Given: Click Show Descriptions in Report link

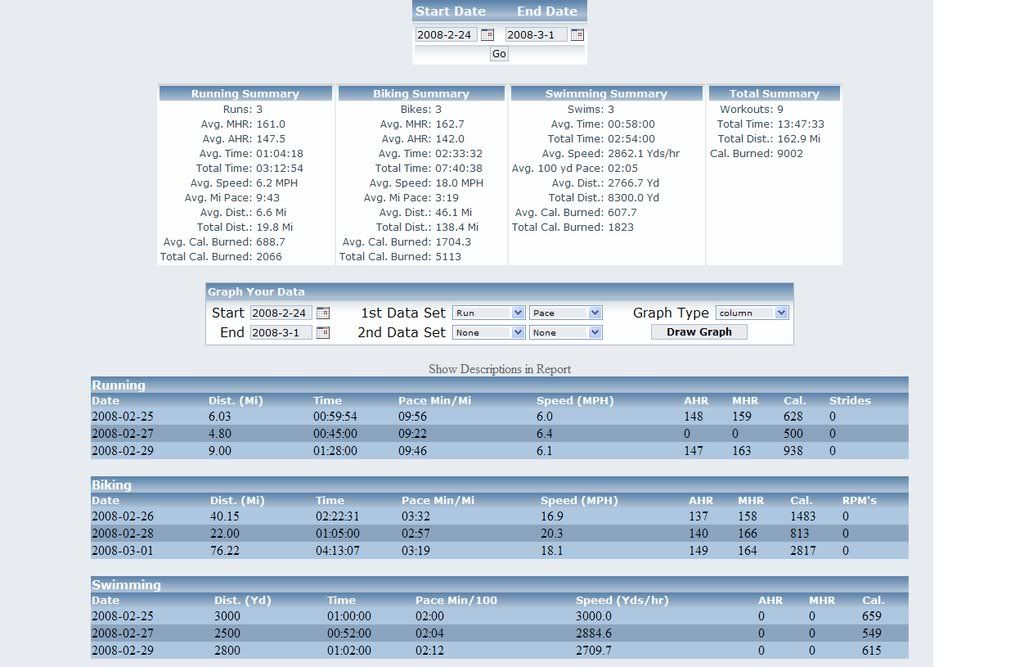Looking at the screenshot, I should (x=500, y=369).
